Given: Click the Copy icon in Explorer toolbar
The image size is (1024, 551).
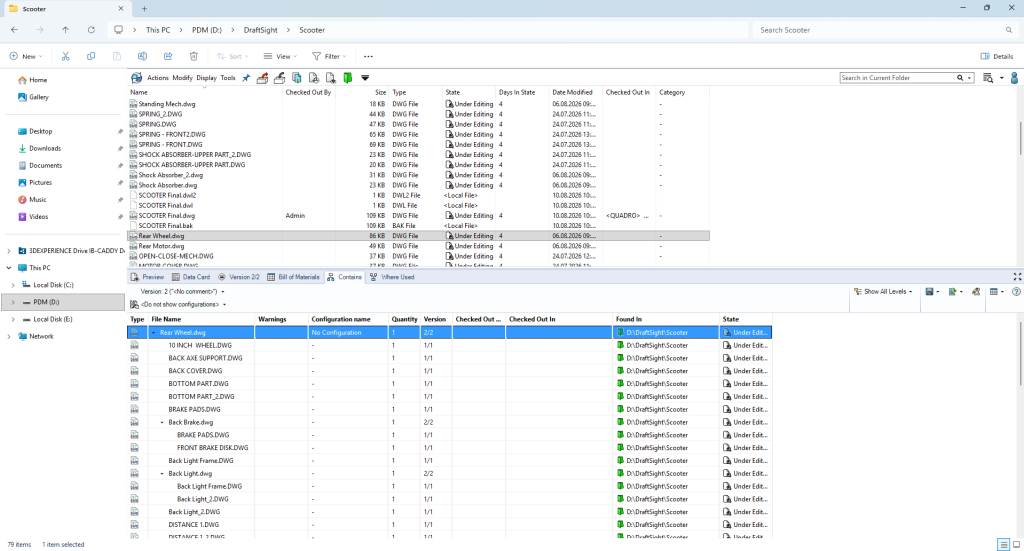Looking at the screenshot, I should point(91,56).
